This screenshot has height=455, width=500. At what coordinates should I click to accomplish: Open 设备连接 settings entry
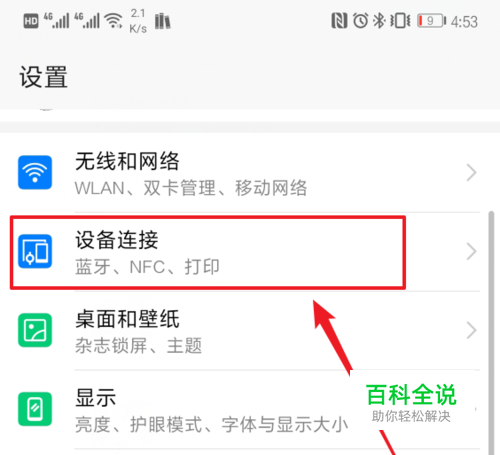coord(250,252)
